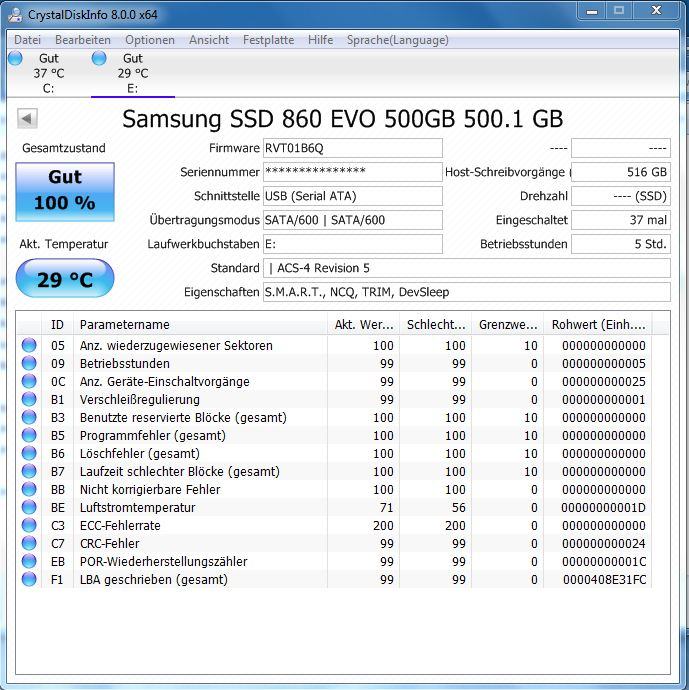Click status orb for BE Luftstromtemperatur

coord(29,507)
